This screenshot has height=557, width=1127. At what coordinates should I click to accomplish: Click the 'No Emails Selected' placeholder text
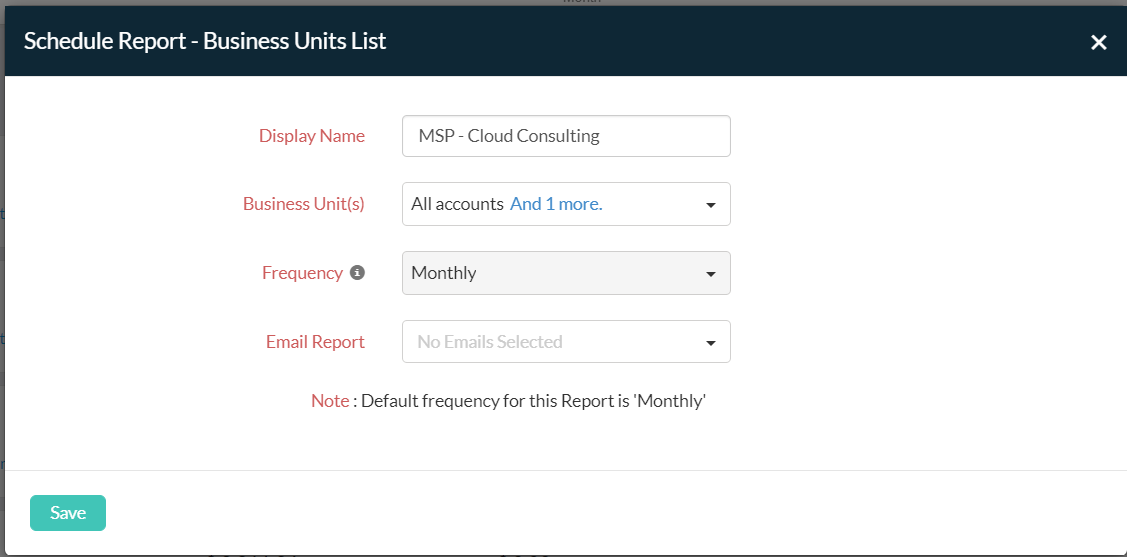pyautogui.click(x=489, y=342)
